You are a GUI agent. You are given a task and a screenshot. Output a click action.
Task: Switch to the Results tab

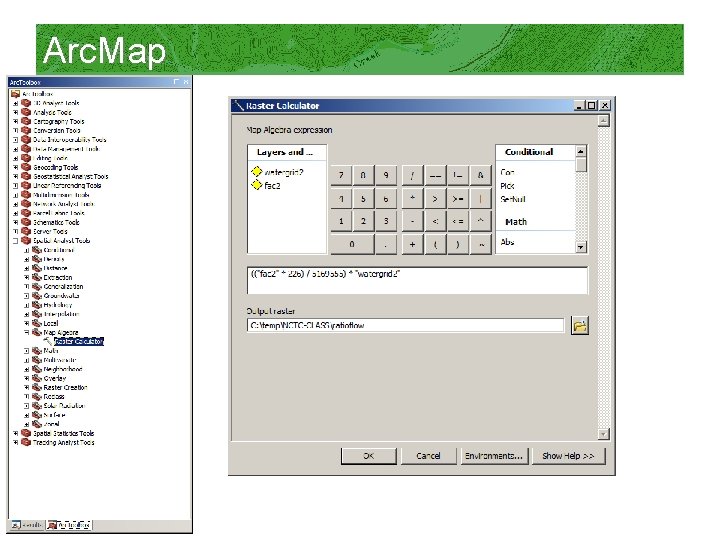[27, 524]
